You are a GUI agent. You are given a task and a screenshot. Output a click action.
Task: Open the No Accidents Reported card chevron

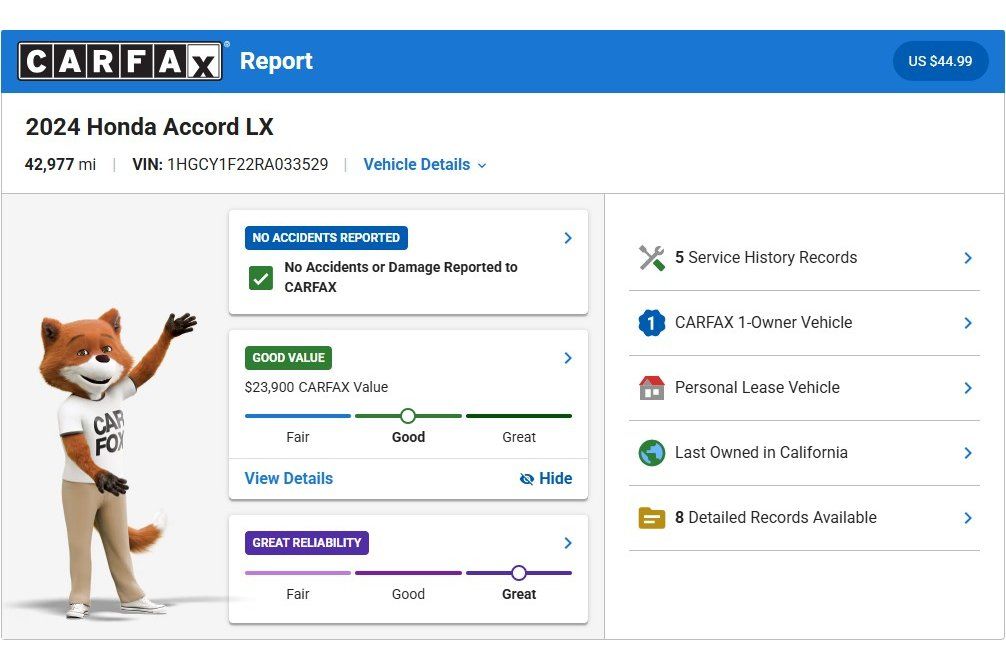point(568,238)
